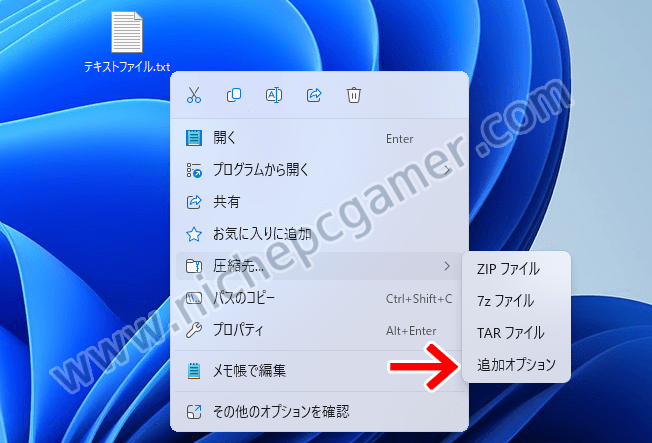Click the Ctrl+Shift+C shortcut text
This screenshot has height=443, width=652.
click(419, 299)
